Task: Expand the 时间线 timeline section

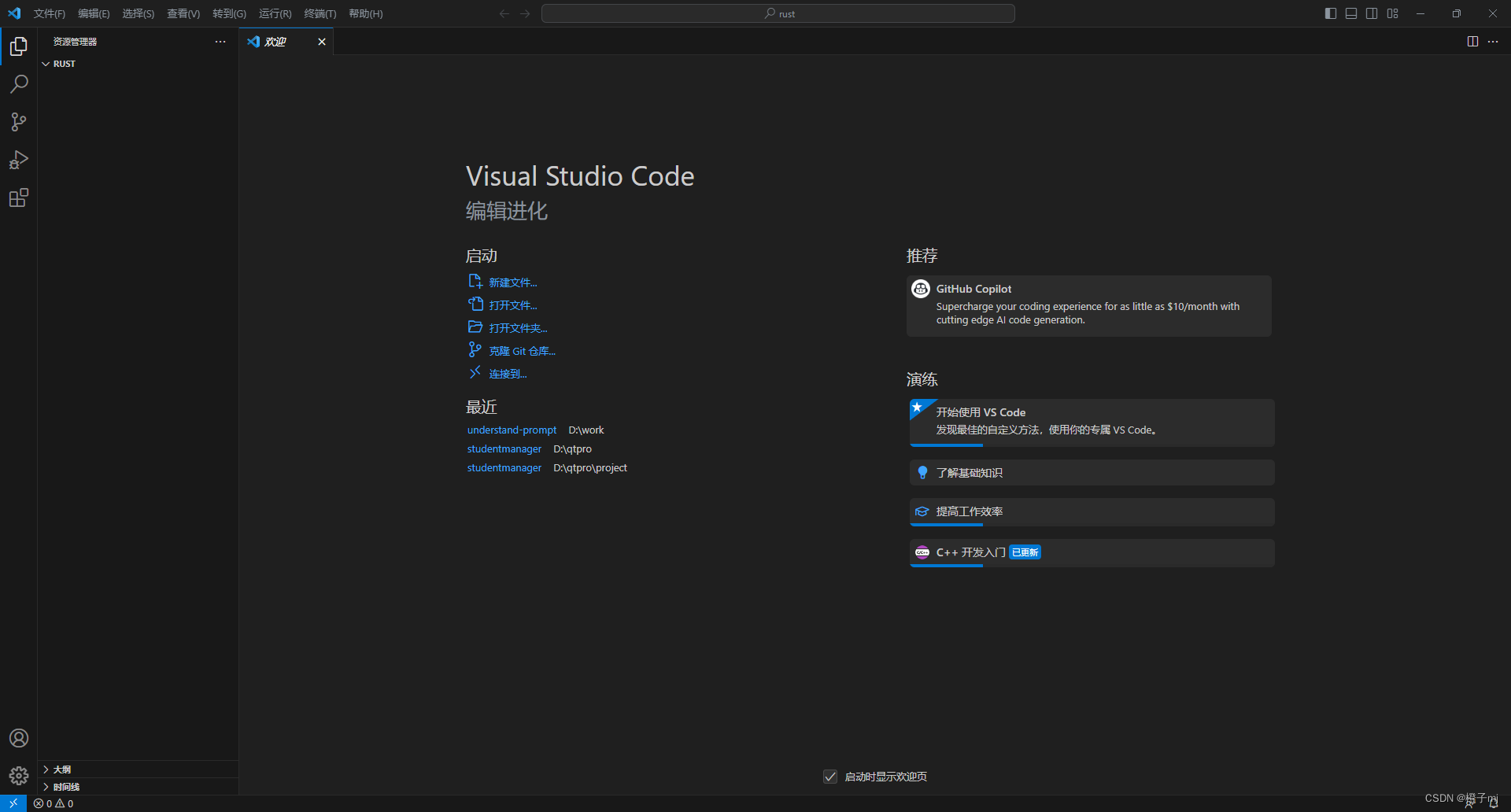Action: pyautogui.click(x=138, y=787)
